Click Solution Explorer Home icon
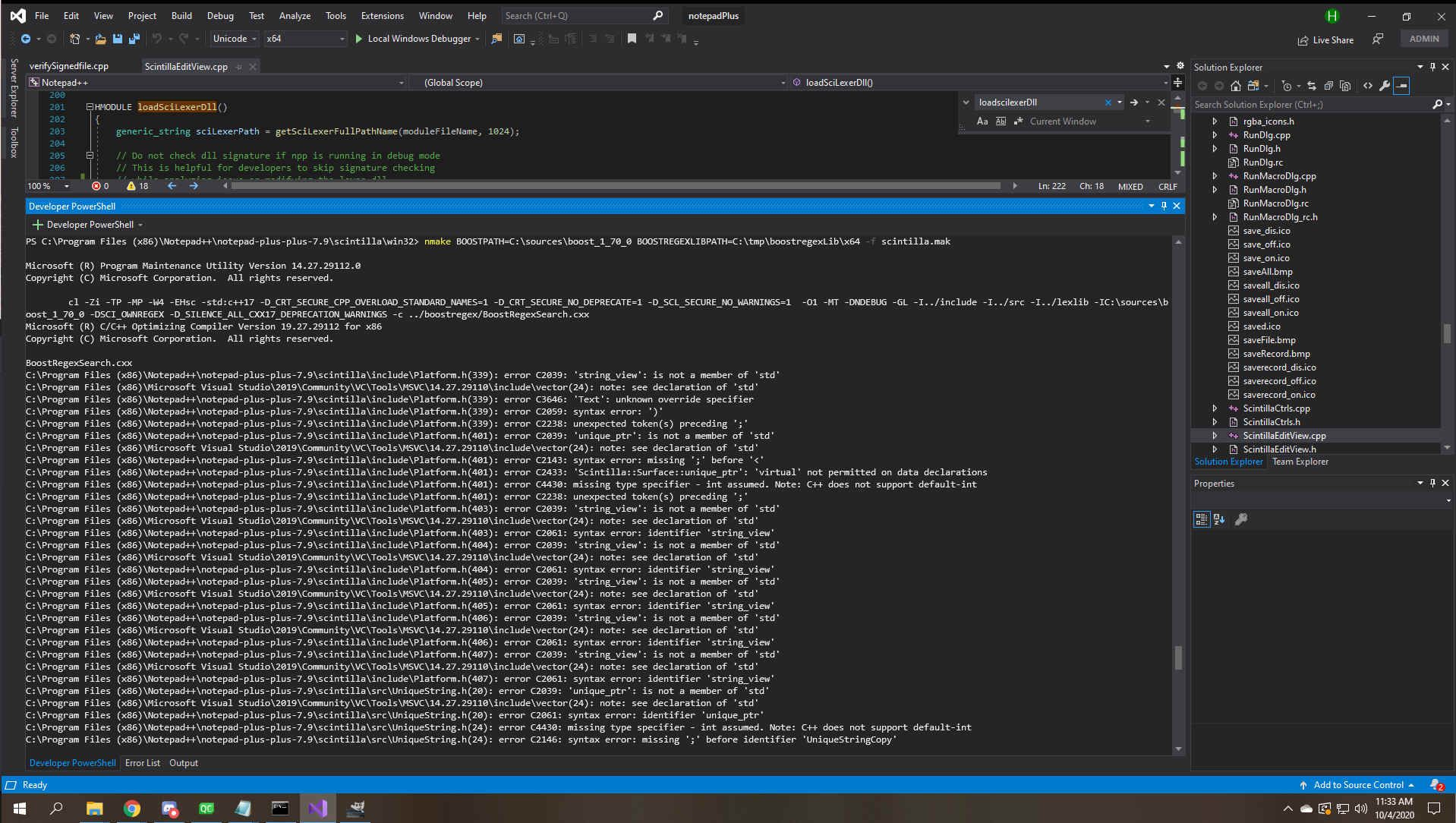Viewport: 1456px width, 823px height. [x=1235, y=86]
